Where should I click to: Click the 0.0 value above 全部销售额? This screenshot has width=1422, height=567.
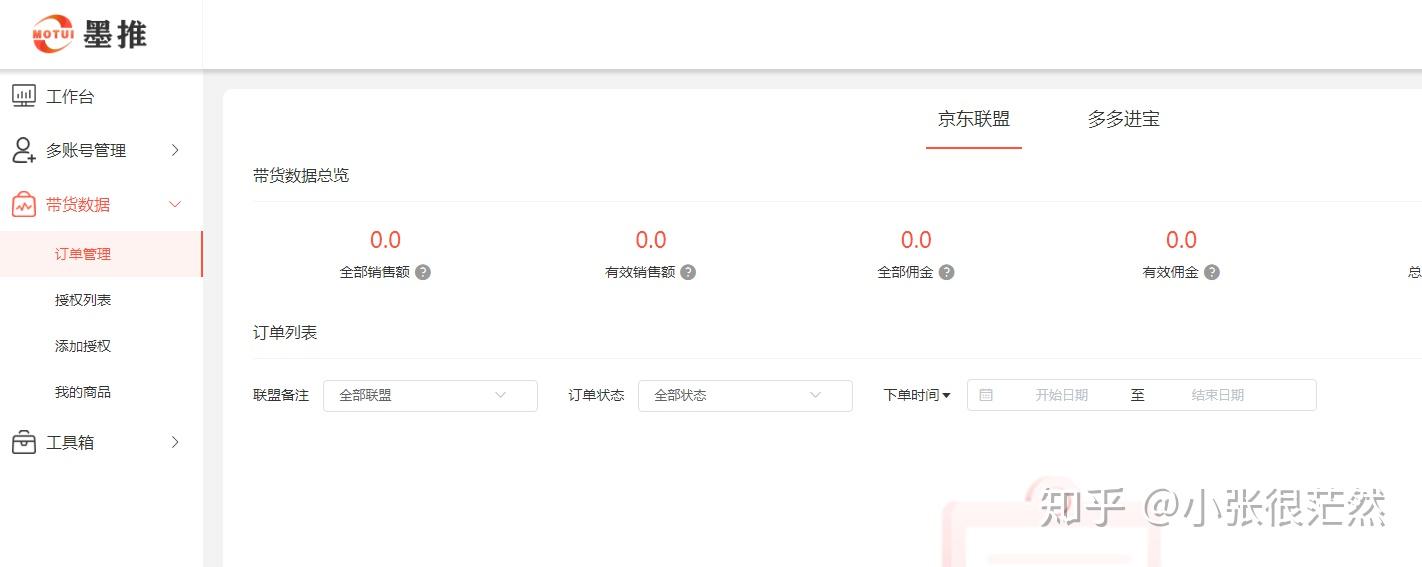(385, 240)
